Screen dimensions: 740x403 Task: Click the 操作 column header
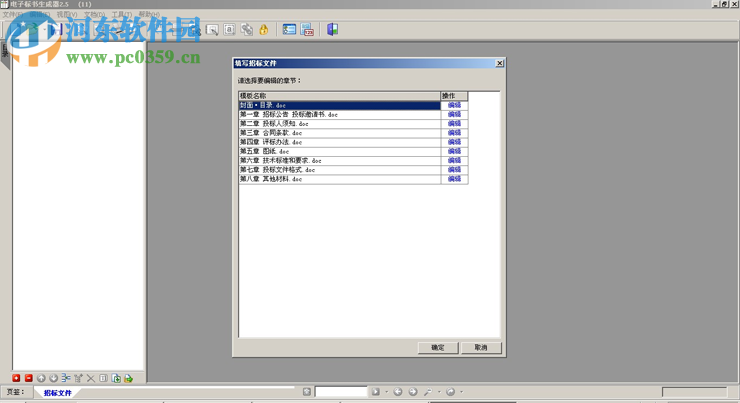(x=454, y=96)
